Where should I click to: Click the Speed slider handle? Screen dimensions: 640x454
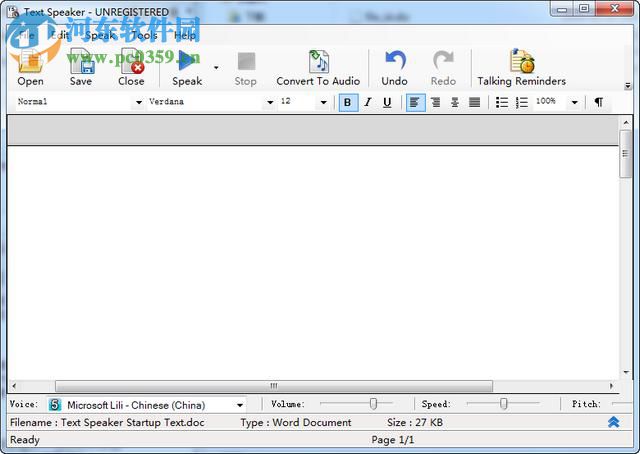(504, 403)
